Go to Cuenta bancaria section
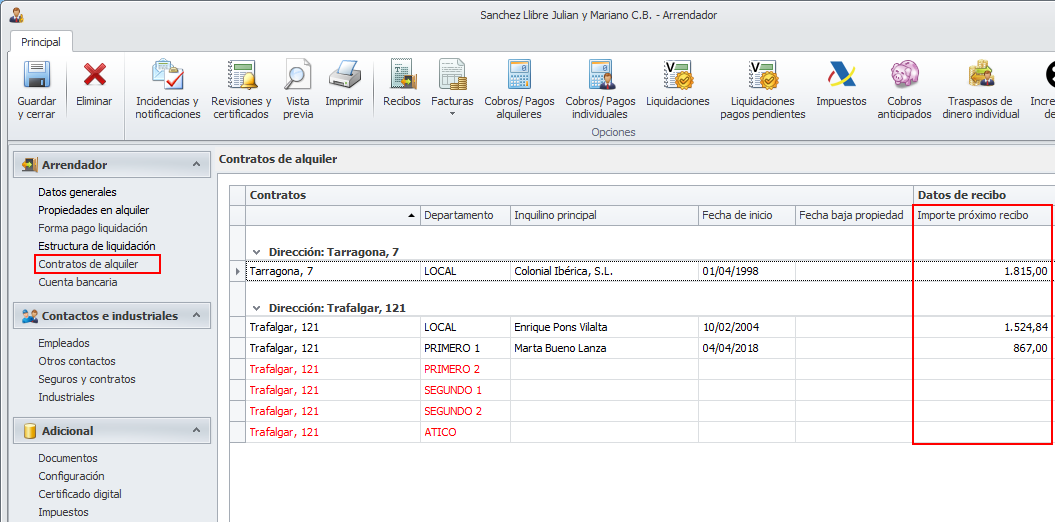The height and width of the screenshot is (522, 1055). [78, 282]
